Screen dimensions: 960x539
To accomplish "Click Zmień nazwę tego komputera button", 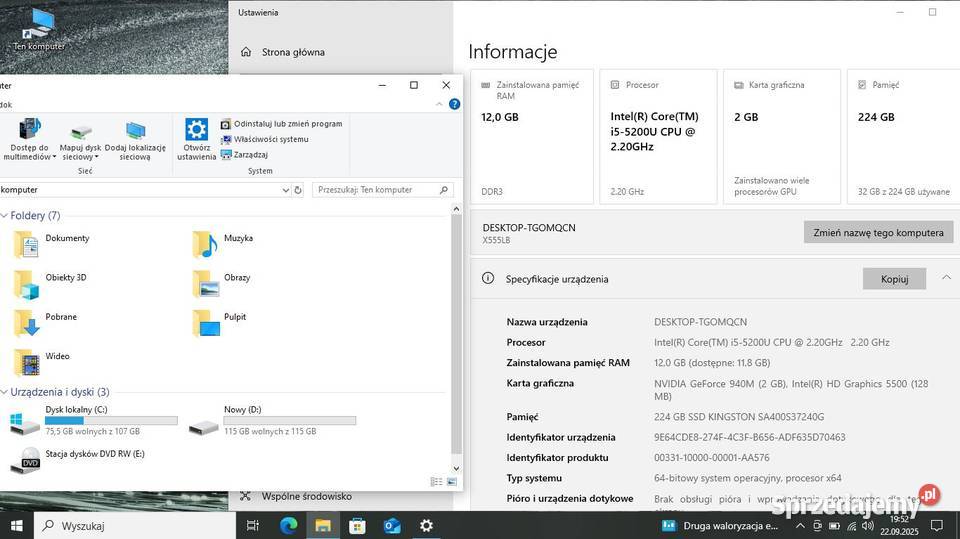I will pos(878,232).
